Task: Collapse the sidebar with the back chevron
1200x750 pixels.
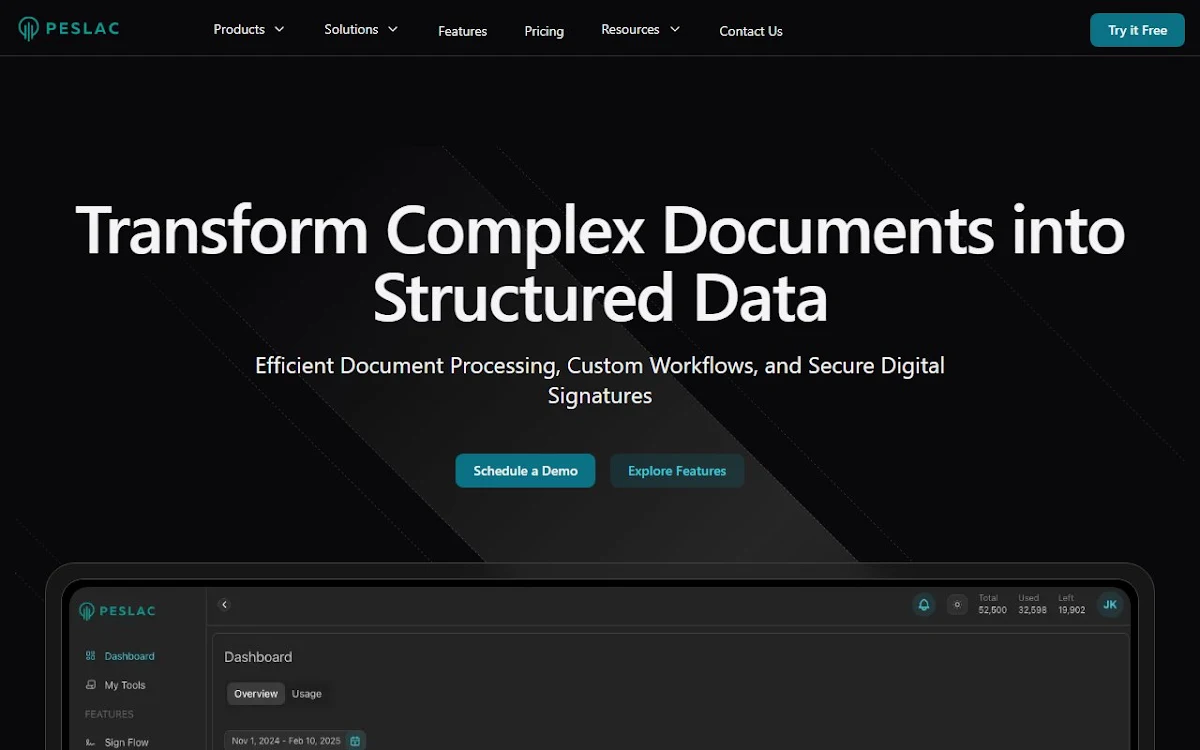Action: (x=224, y=604)
